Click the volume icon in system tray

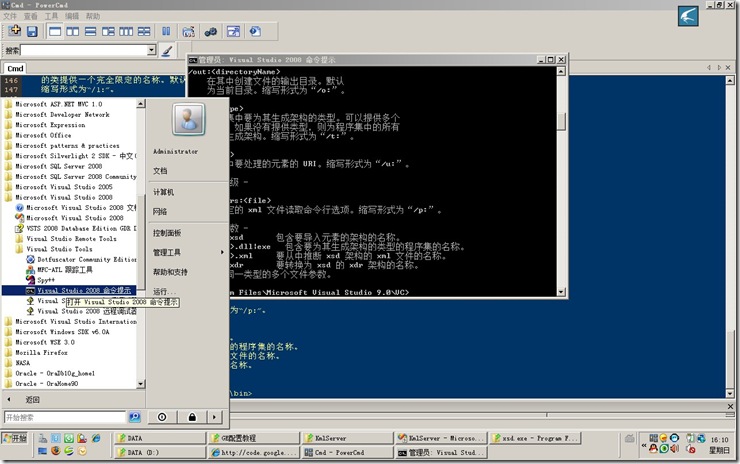point(674,448)
